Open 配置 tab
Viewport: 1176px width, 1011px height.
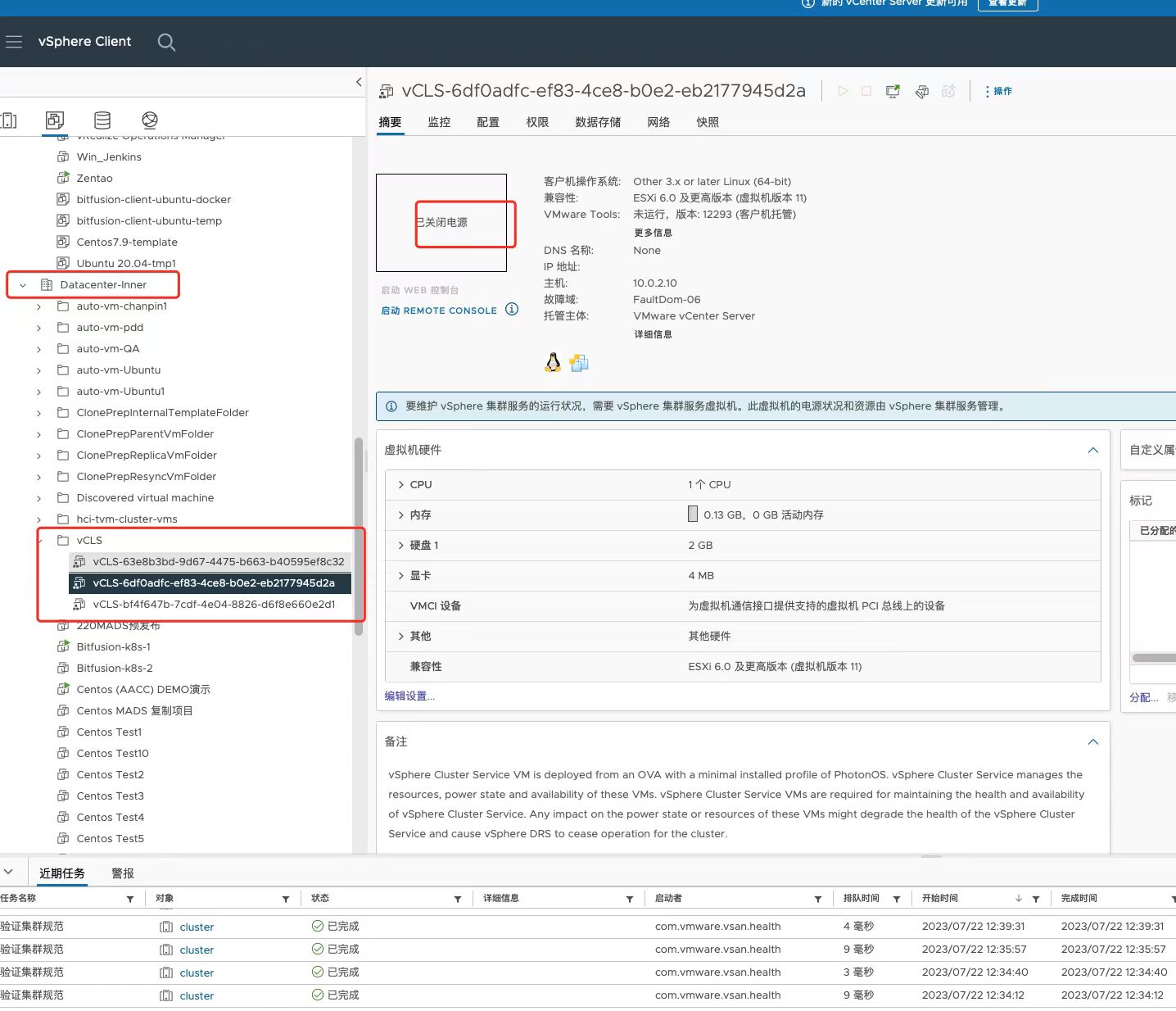pos(488,122)
